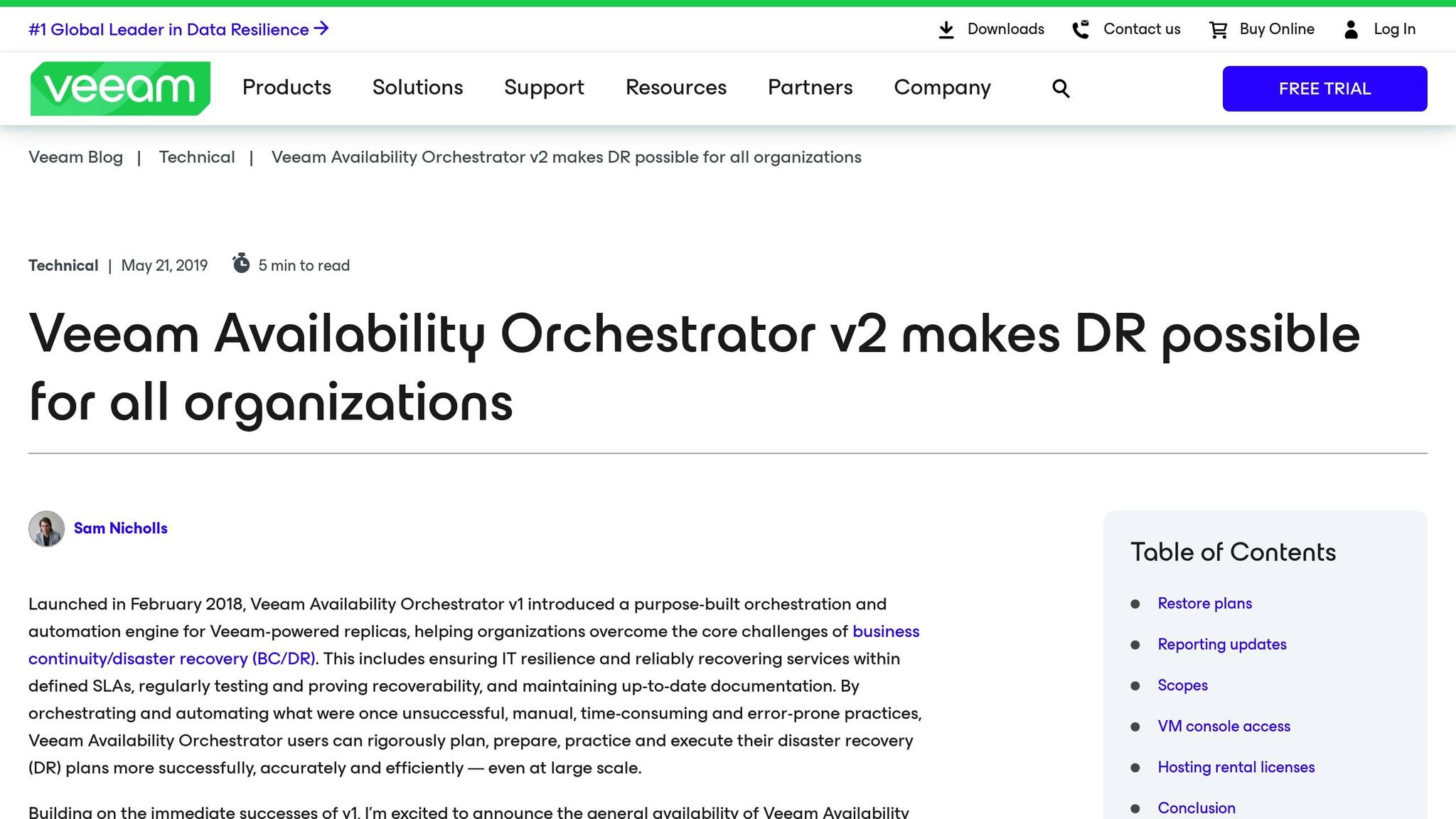Screen dimensions: 1456x819
Task: Click the Buy Online cart icon
Action: (1218, 30)
